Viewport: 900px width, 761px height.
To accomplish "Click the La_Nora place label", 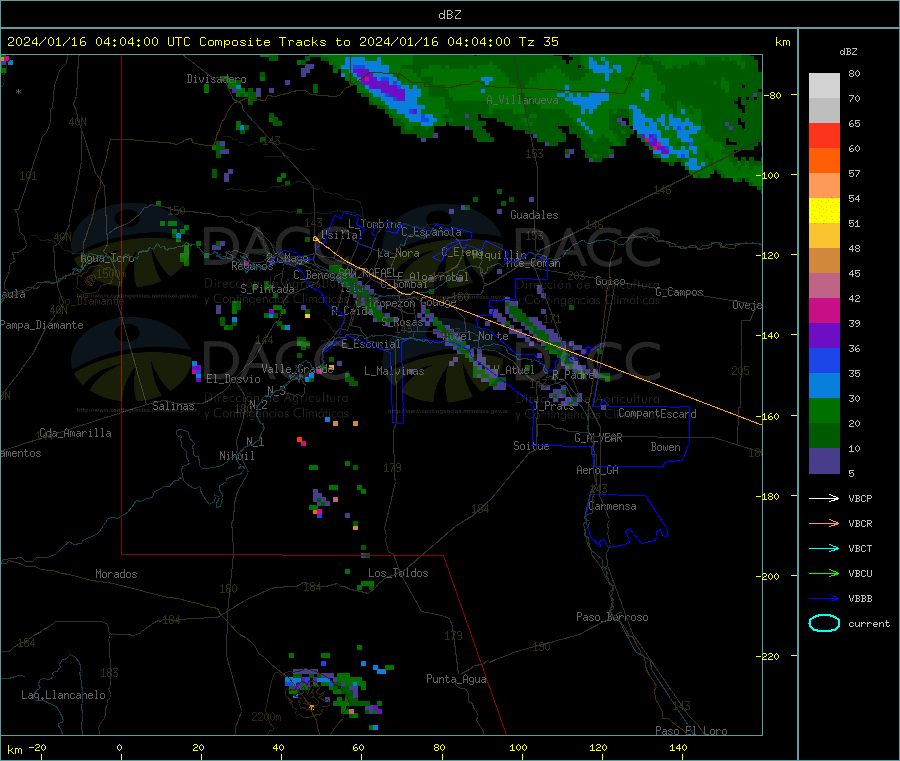I will pyautogui.click(x=398, y=253).
